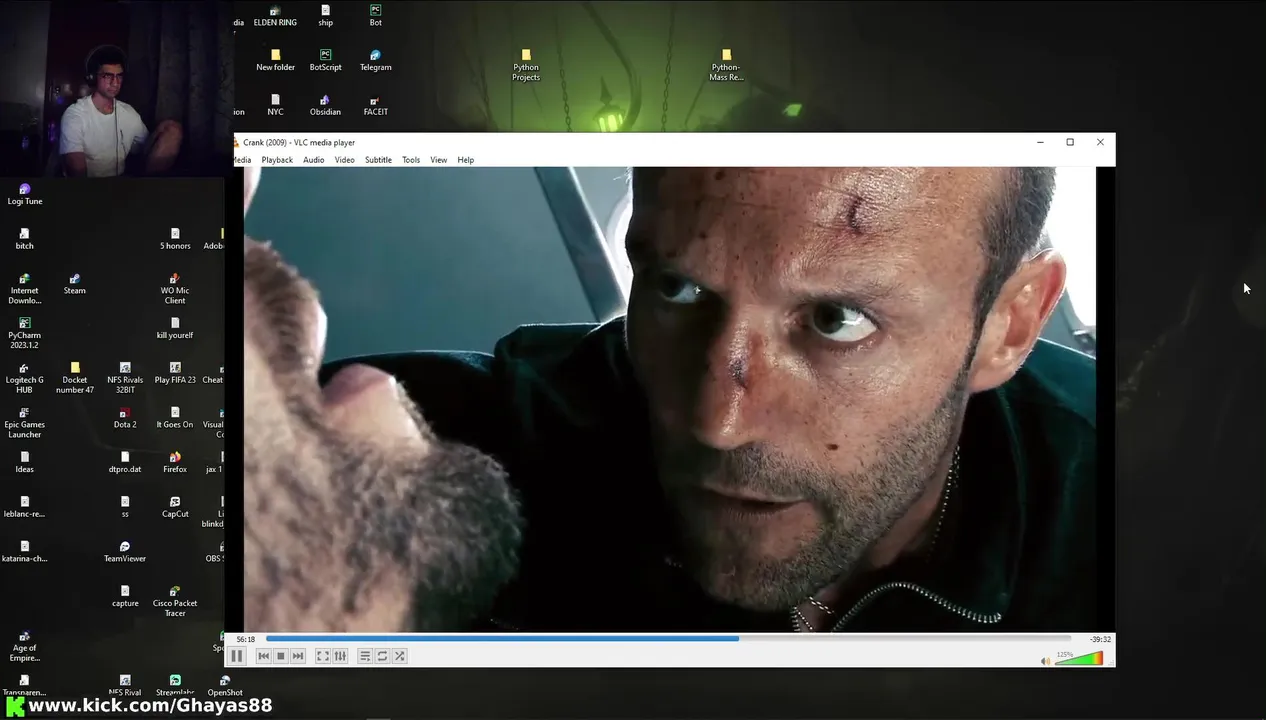The image size is (1266, 720).
Task: Select the ship desktop file
Action: pos(325,16)
